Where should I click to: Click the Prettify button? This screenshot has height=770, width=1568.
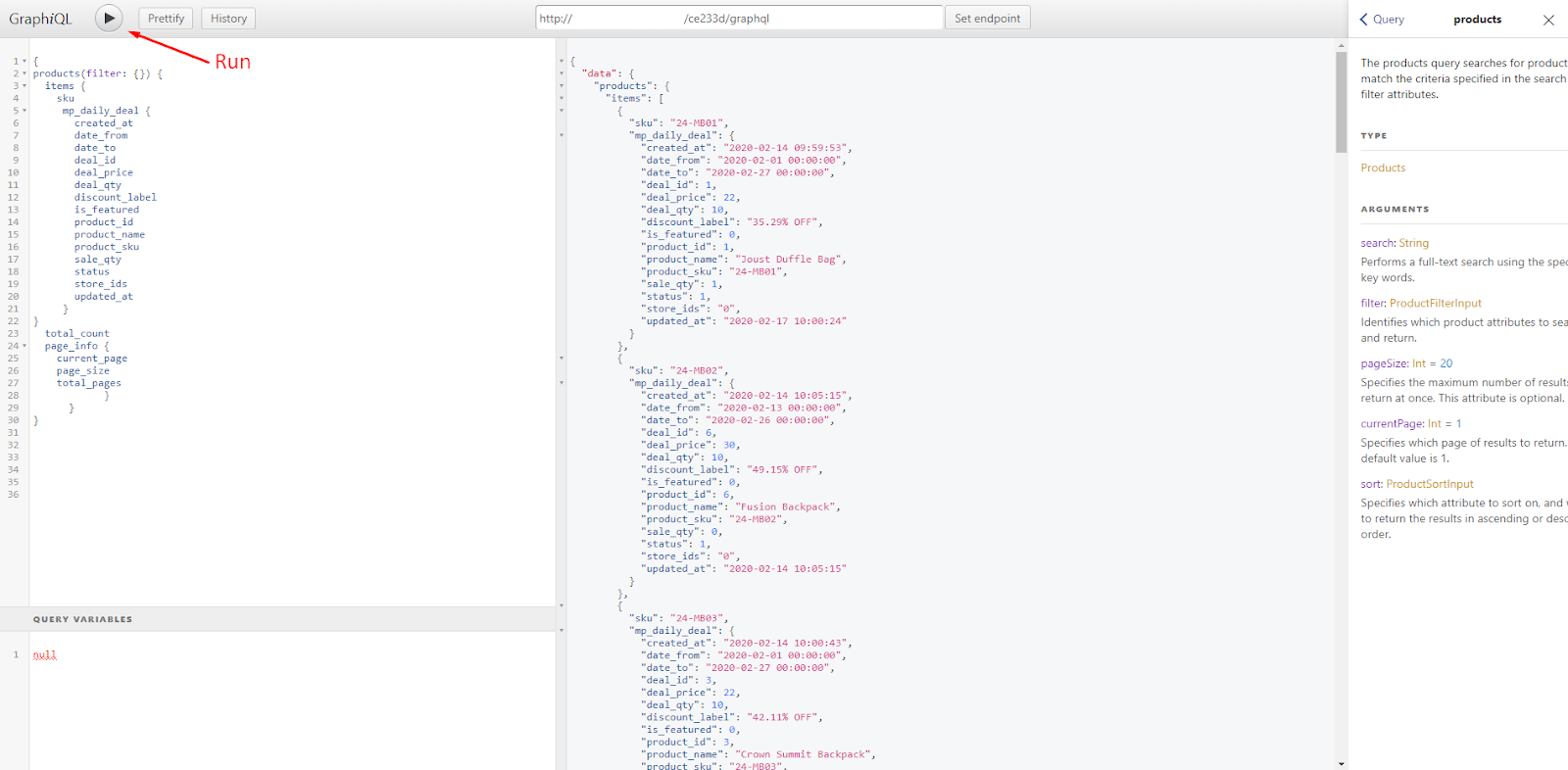[166, 19]
